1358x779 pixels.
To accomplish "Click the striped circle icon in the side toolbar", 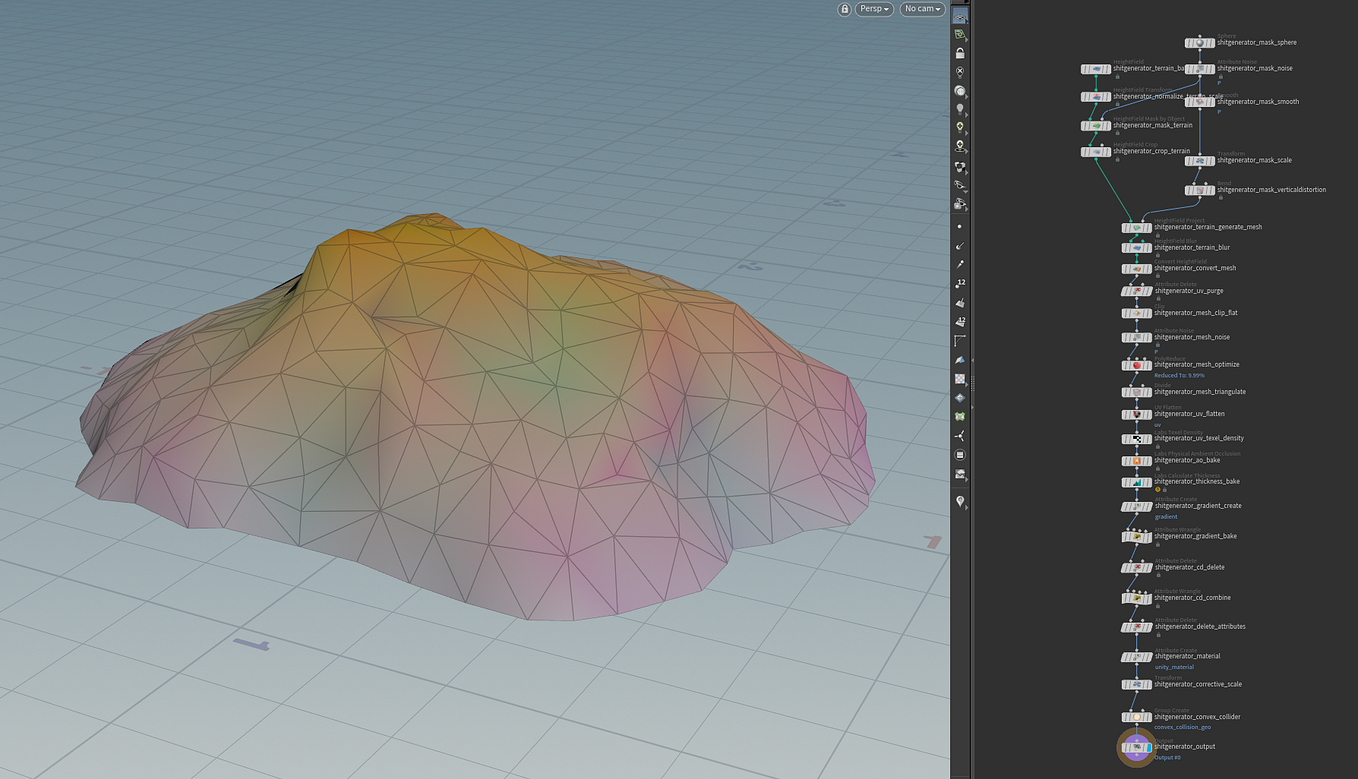I will click(960, 455).
